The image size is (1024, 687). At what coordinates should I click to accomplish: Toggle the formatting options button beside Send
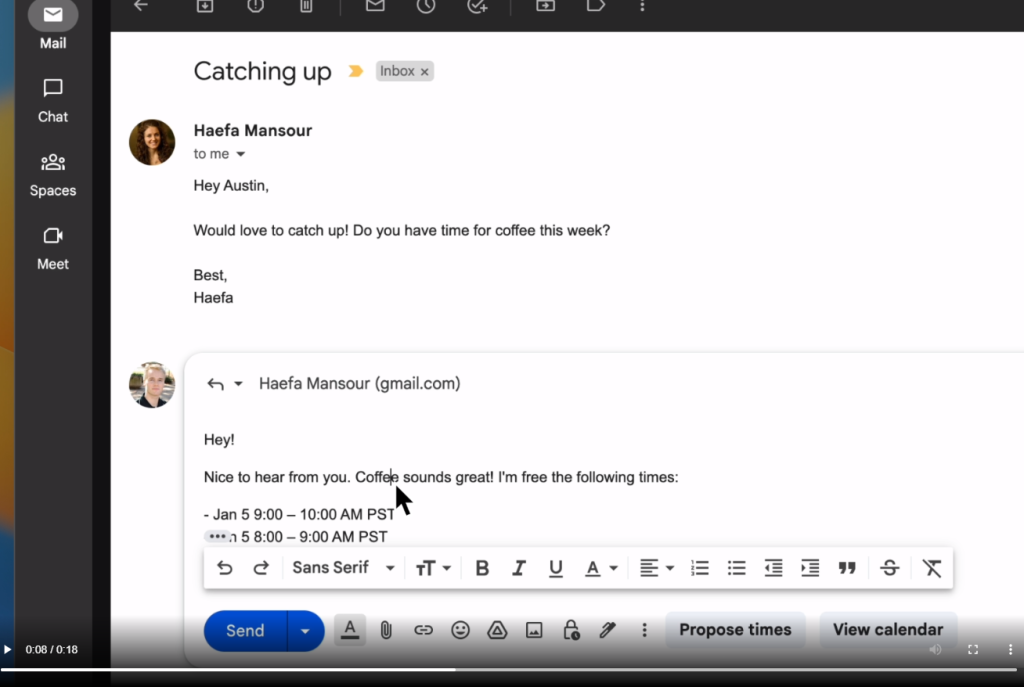[x=349, y=630]
